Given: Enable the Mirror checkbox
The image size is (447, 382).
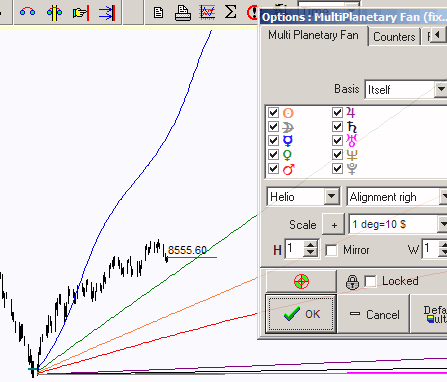Looking at the screenshot, I should point(331,250).
